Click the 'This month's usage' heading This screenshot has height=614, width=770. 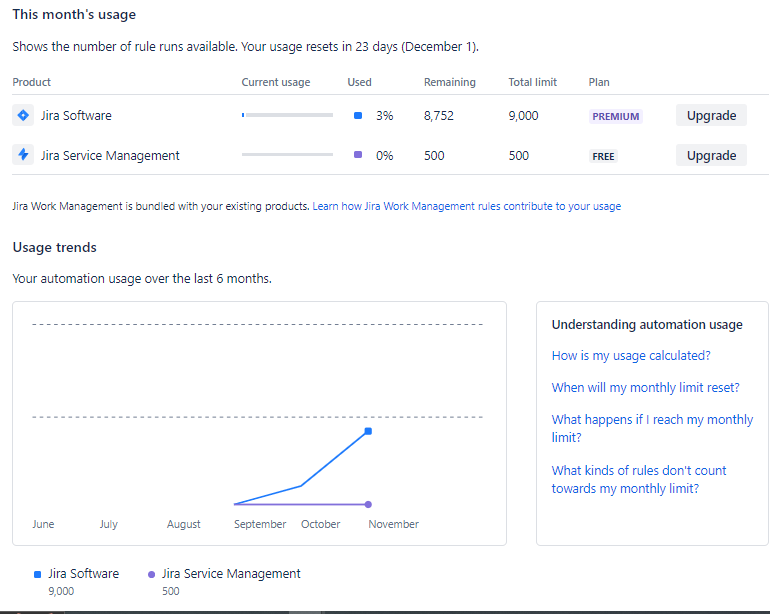tap(74, 14)
